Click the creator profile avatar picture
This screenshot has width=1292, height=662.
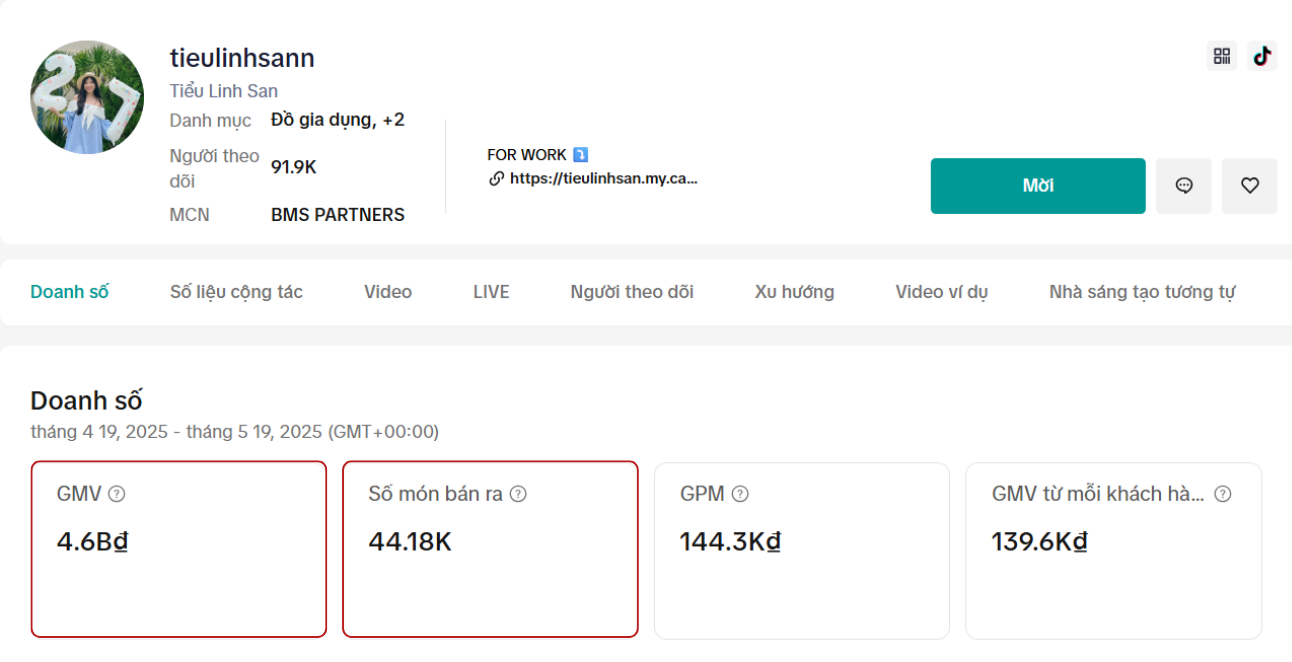coord(87,97)
